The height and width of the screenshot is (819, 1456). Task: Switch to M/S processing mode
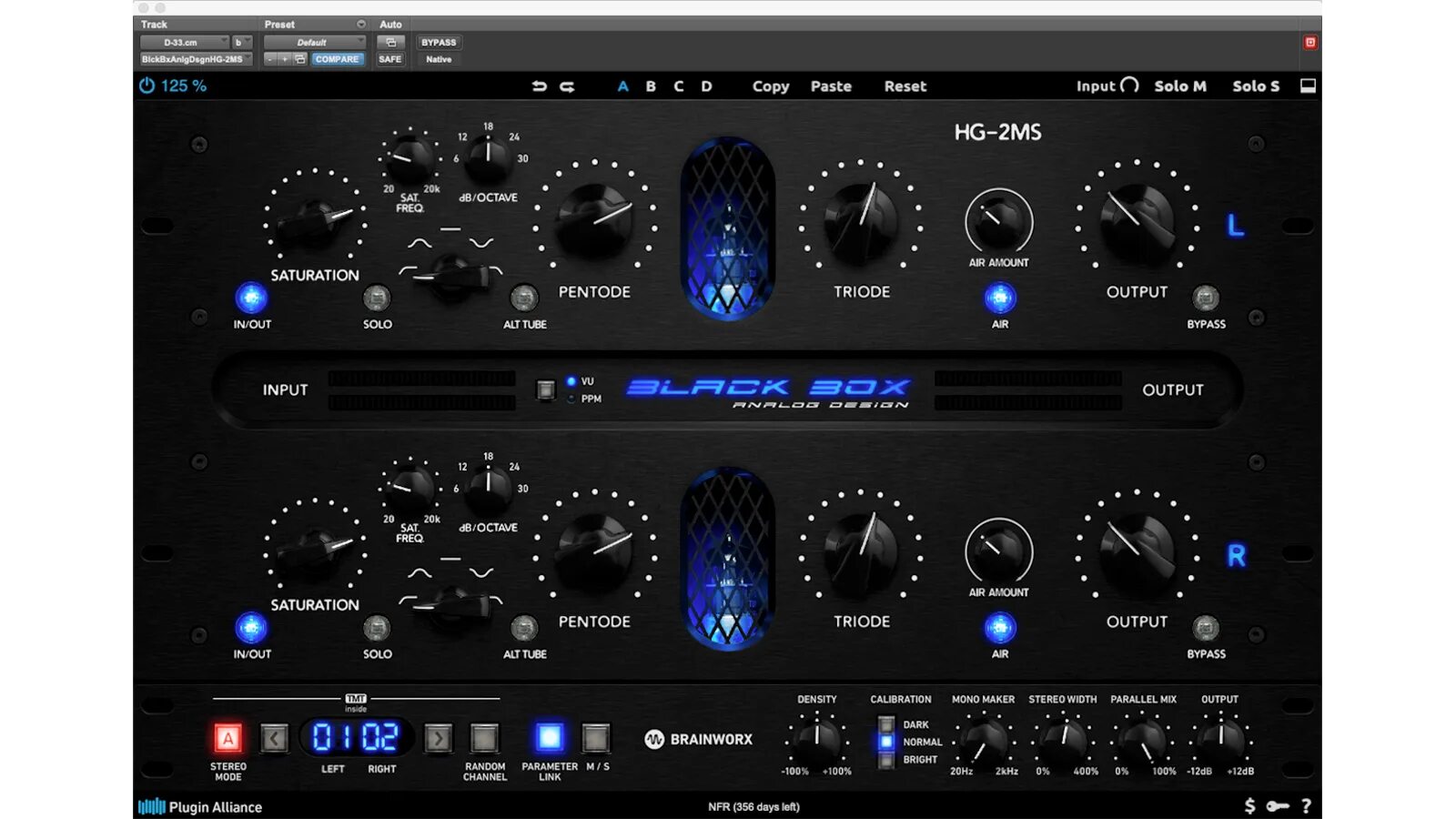pos(596,737)
